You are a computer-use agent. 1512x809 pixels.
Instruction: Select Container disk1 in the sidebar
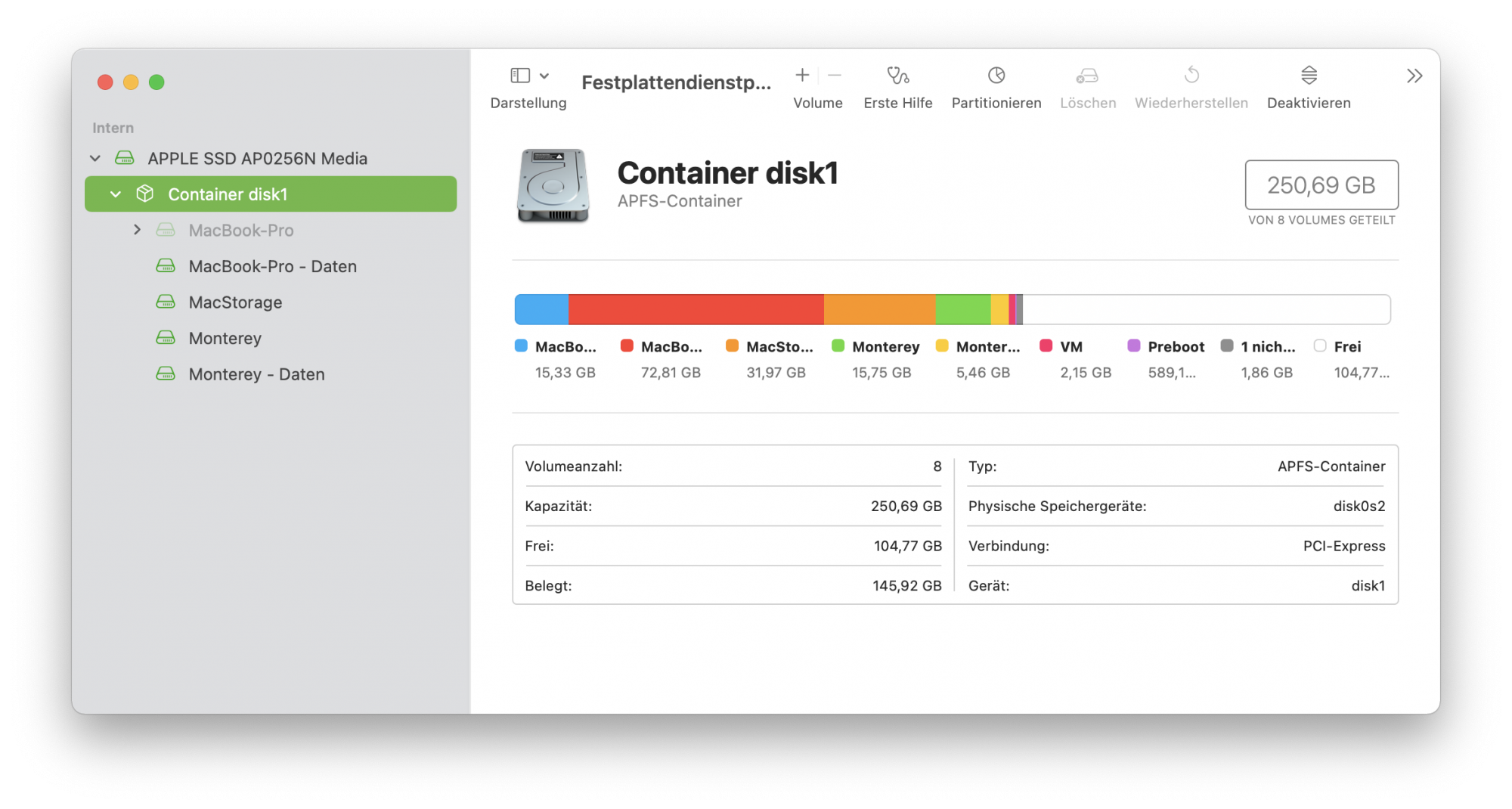click(x=271, y=194)
